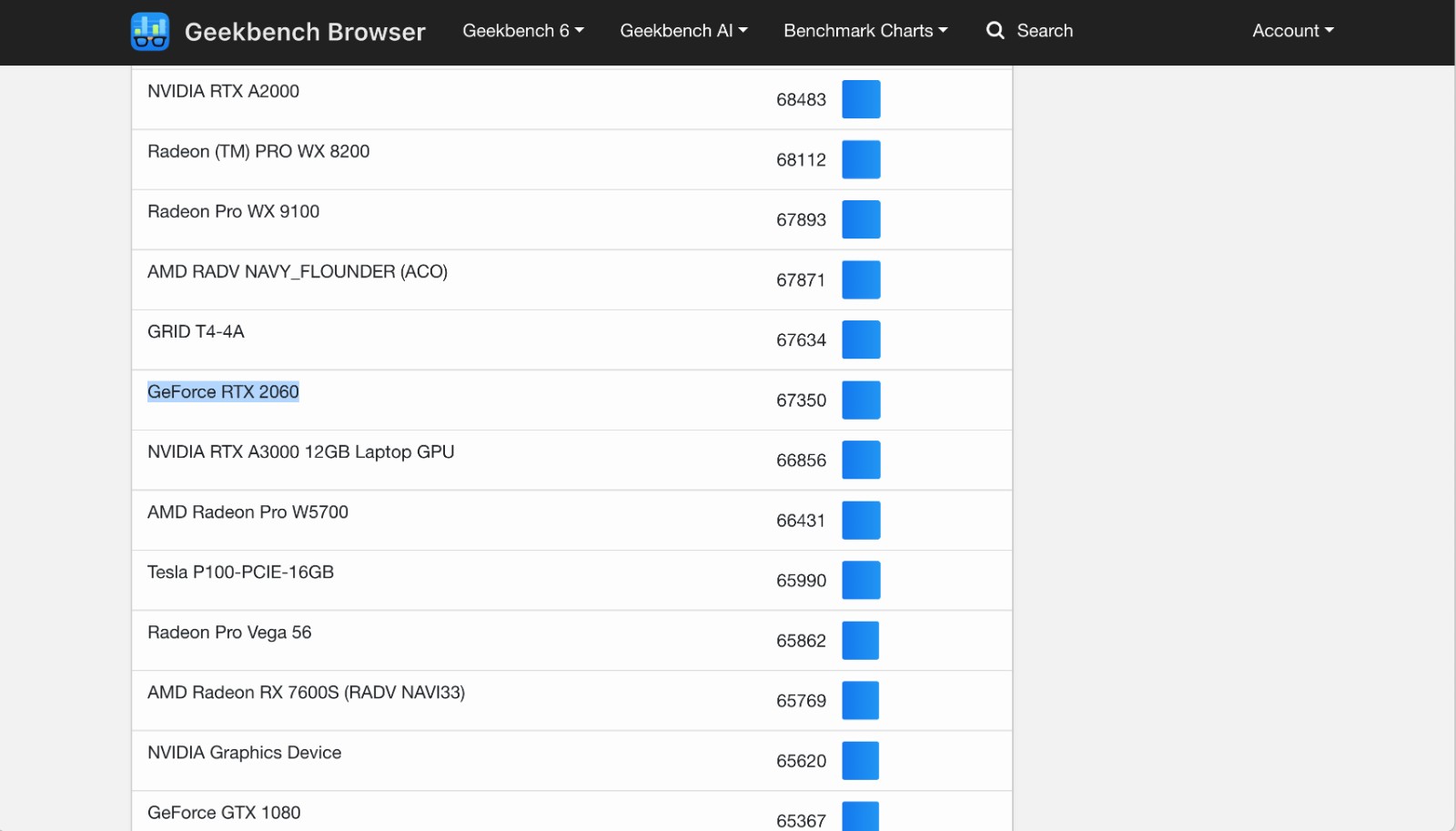Image resolution: width=1456 pixels, height=831 pixels.
Task: Click the blue bar for GeForce RTX 2060
Action: tap(861, 400)
